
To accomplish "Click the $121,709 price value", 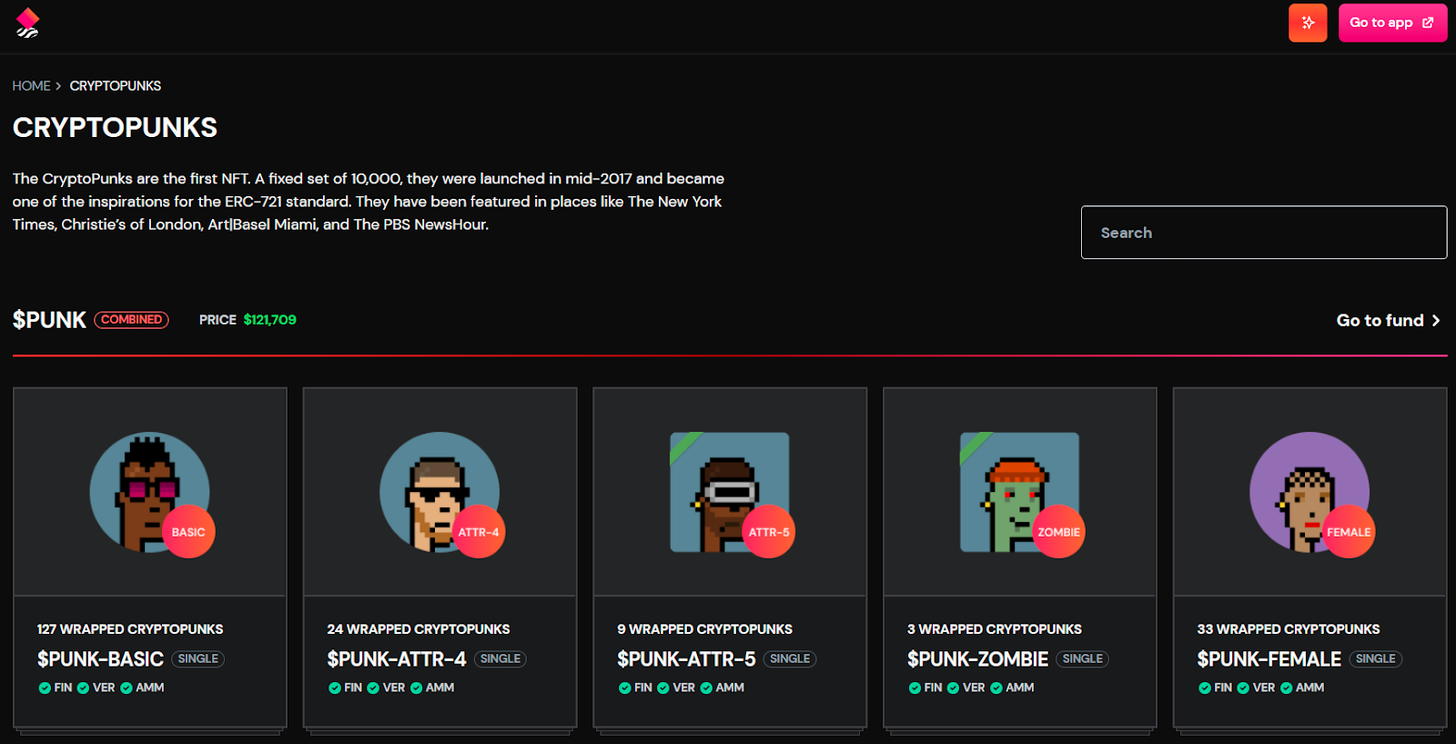I will (x=270, y=320).
